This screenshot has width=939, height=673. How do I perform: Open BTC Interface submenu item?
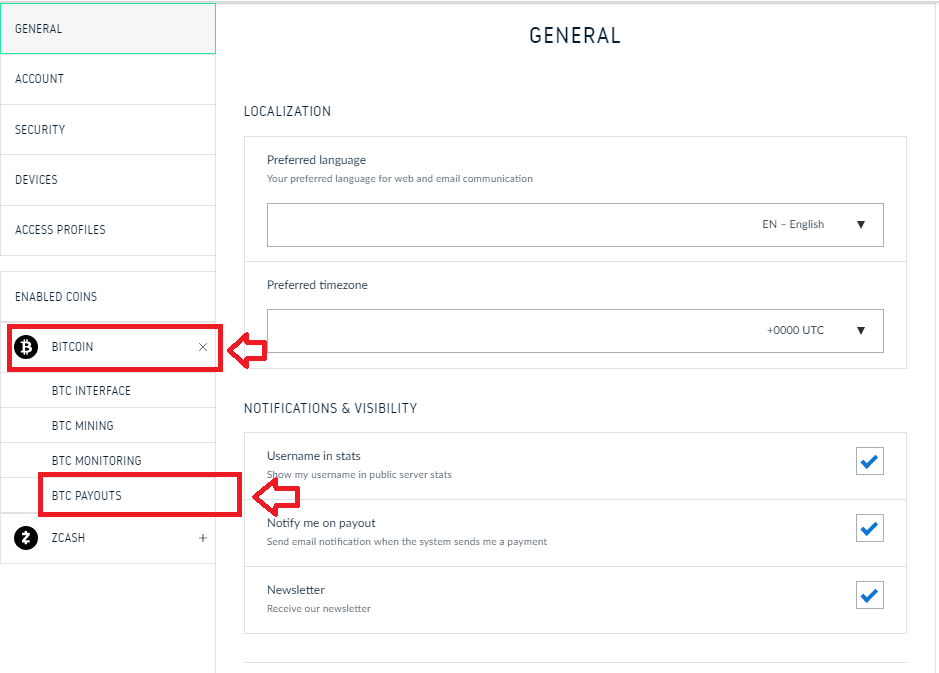coord(91,391)
